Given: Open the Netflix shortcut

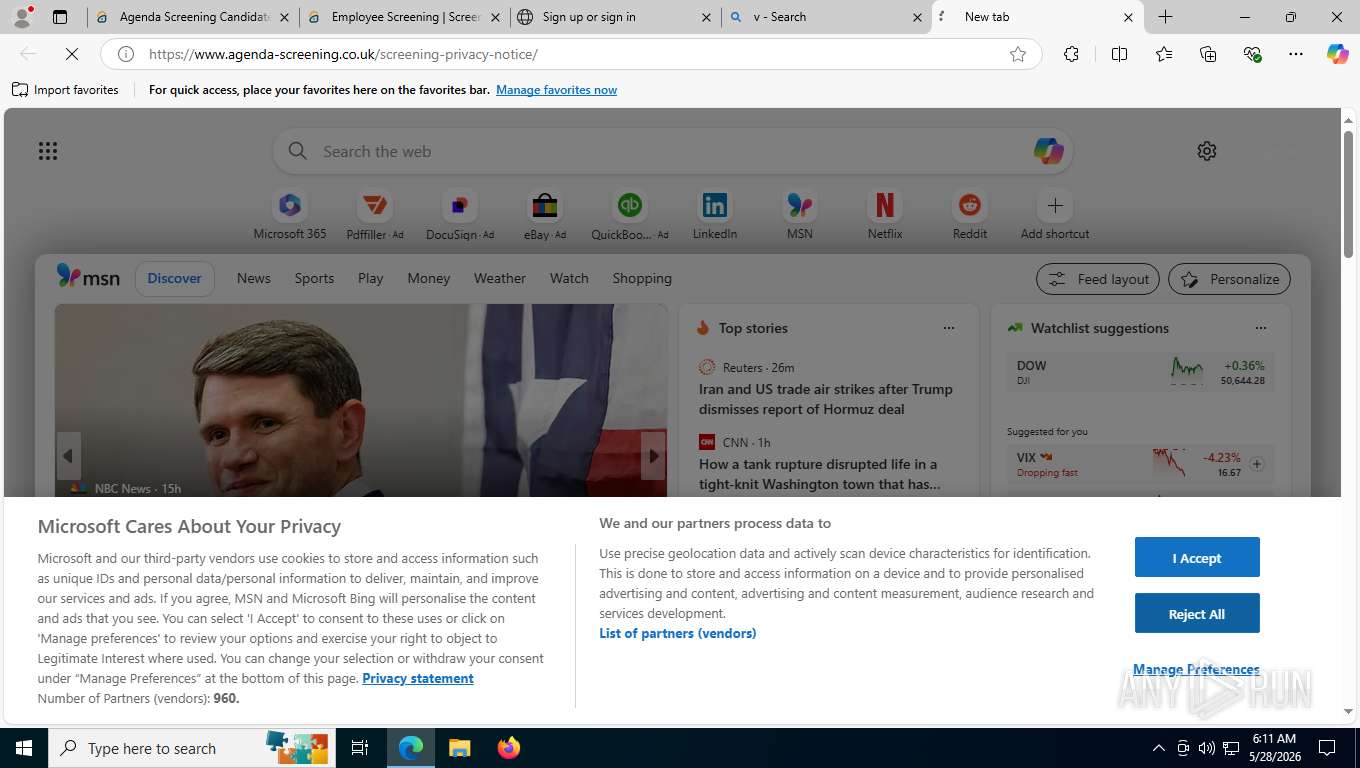Looking at the screenshot, I should (885, 215).
